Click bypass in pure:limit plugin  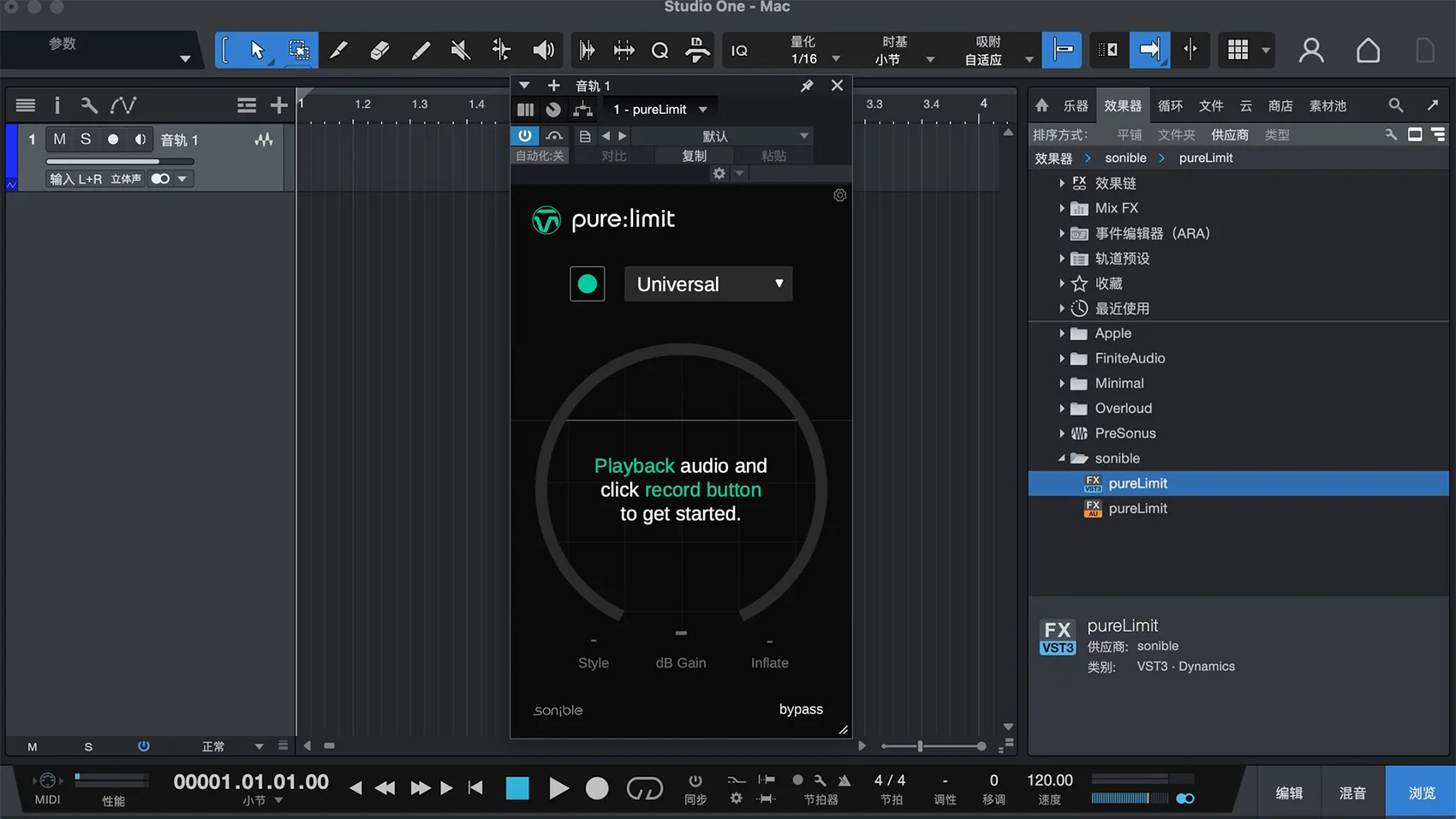click(801, 708)
